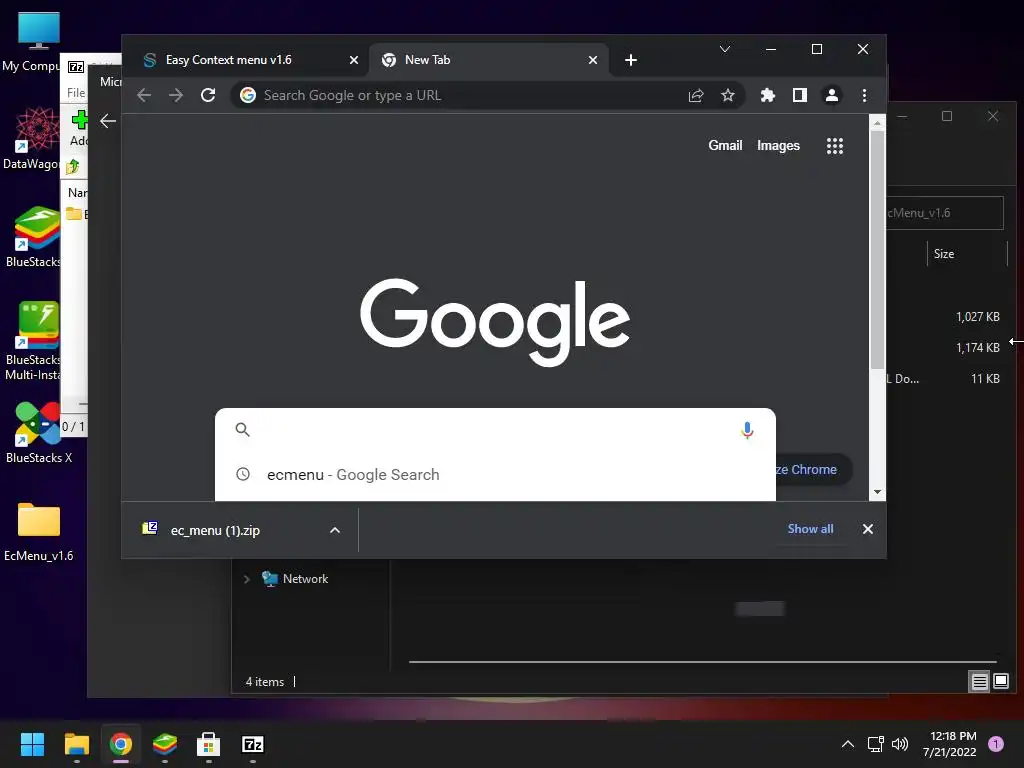This screenshot has width=1024, height=768.
Task: Open EcMenu_v1.6 desktop folder
Action: 38,532
